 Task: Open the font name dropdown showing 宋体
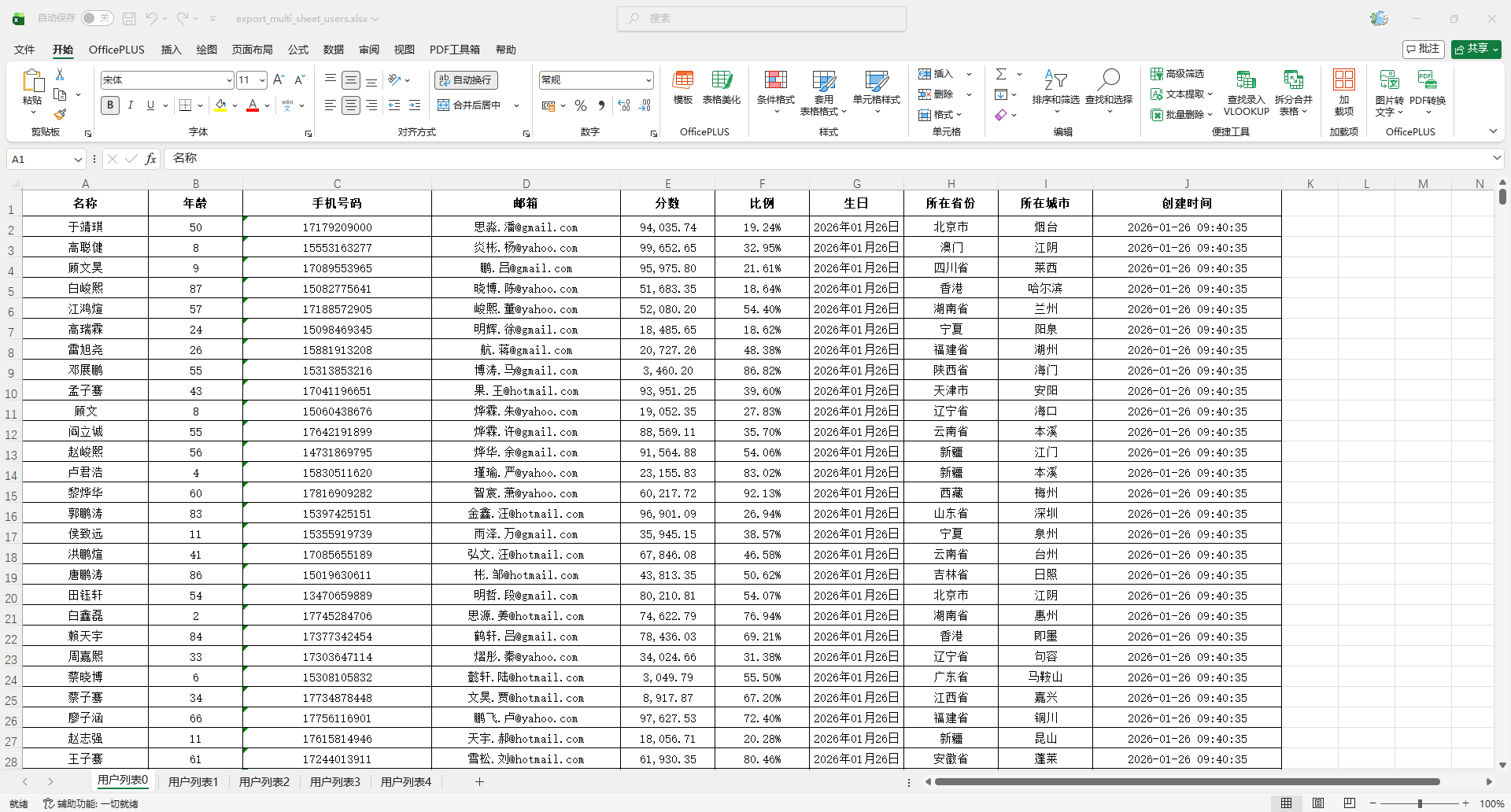click(x=229, y=80)
